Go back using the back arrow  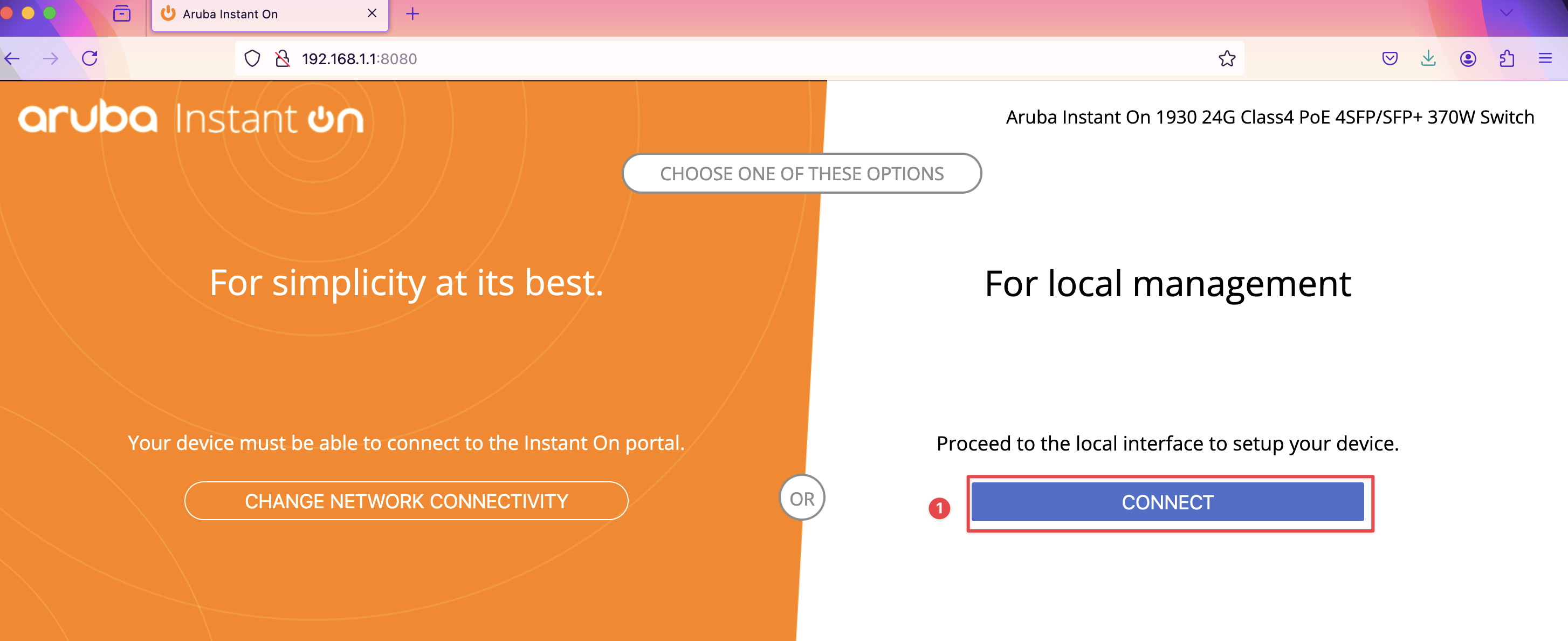[13, 58]
